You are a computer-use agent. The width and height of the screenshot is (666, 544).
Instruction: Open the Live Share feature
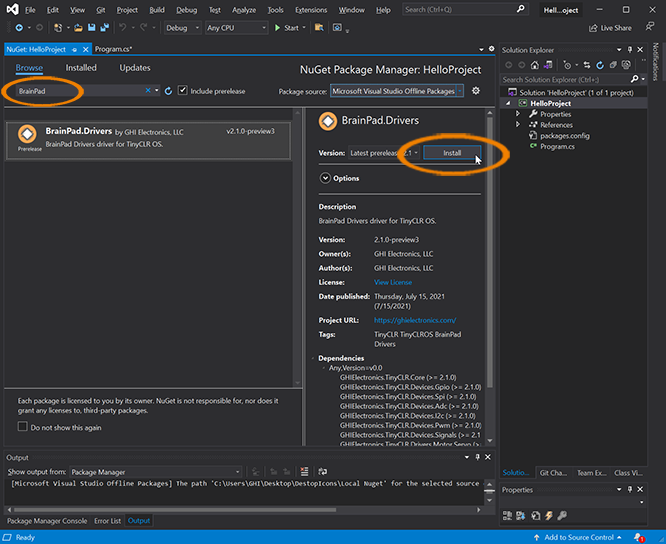610,28
